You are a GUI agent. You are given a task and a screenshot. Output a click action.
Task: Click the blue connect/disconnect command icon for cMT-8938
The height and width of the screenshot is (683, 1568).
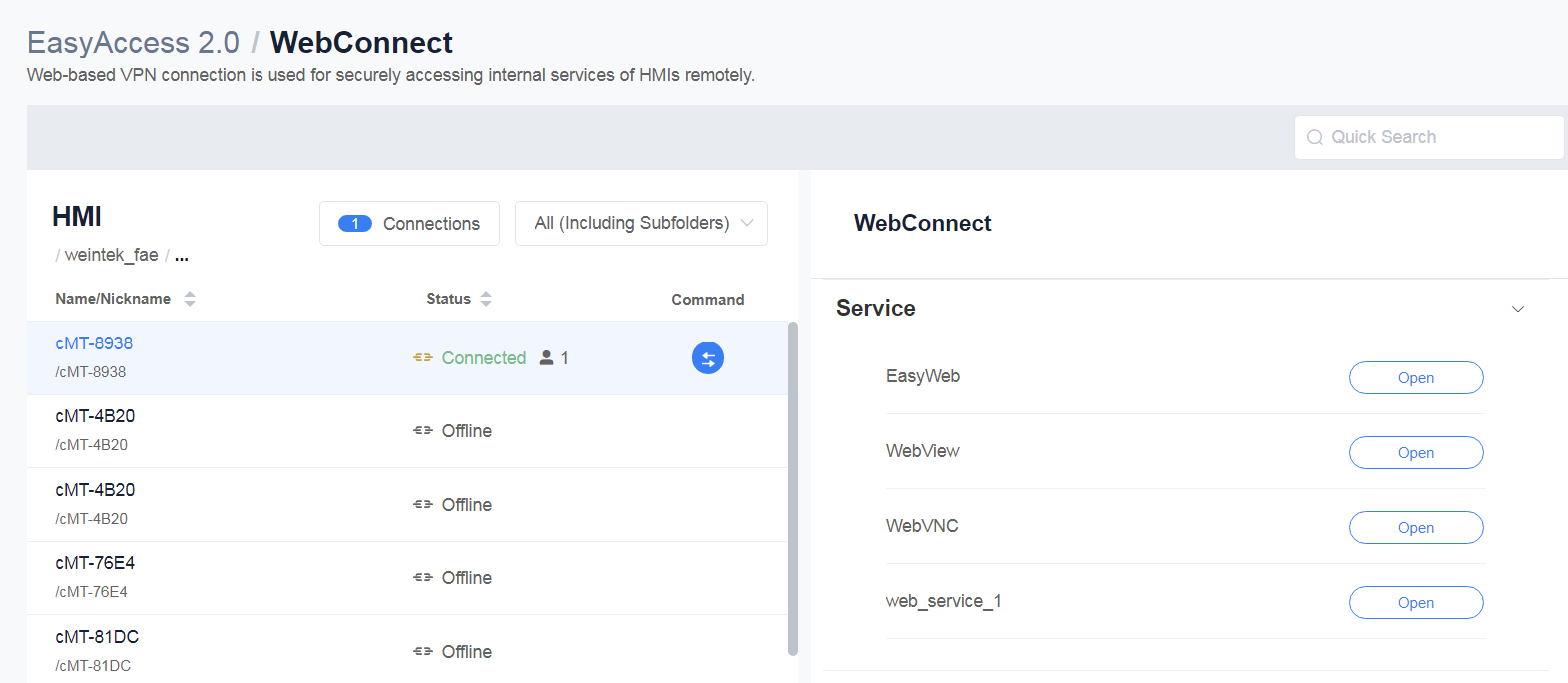(708, 357)
